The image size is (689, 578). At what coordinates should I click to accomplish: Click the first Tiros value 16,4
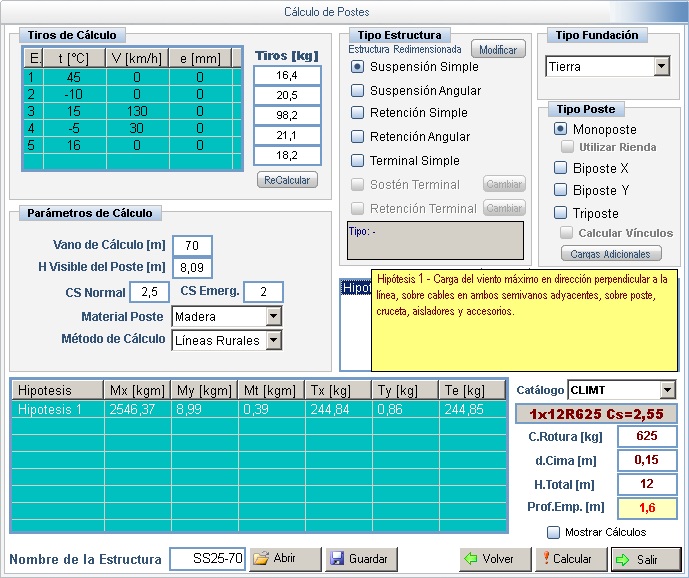point(287,75)
